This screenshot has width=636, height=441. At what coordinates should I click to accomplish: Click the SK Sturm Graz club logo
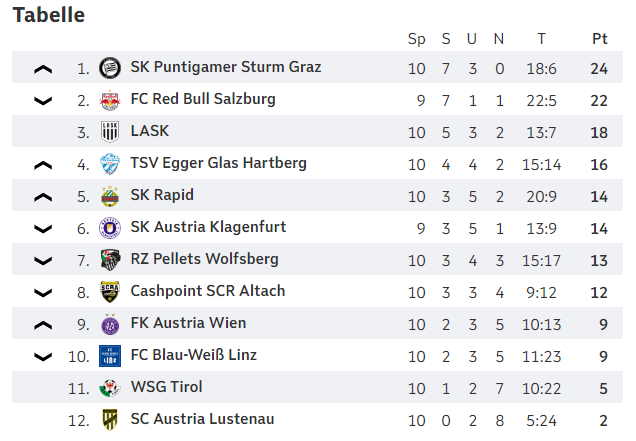pyautogui.click(x=110, y=68)
